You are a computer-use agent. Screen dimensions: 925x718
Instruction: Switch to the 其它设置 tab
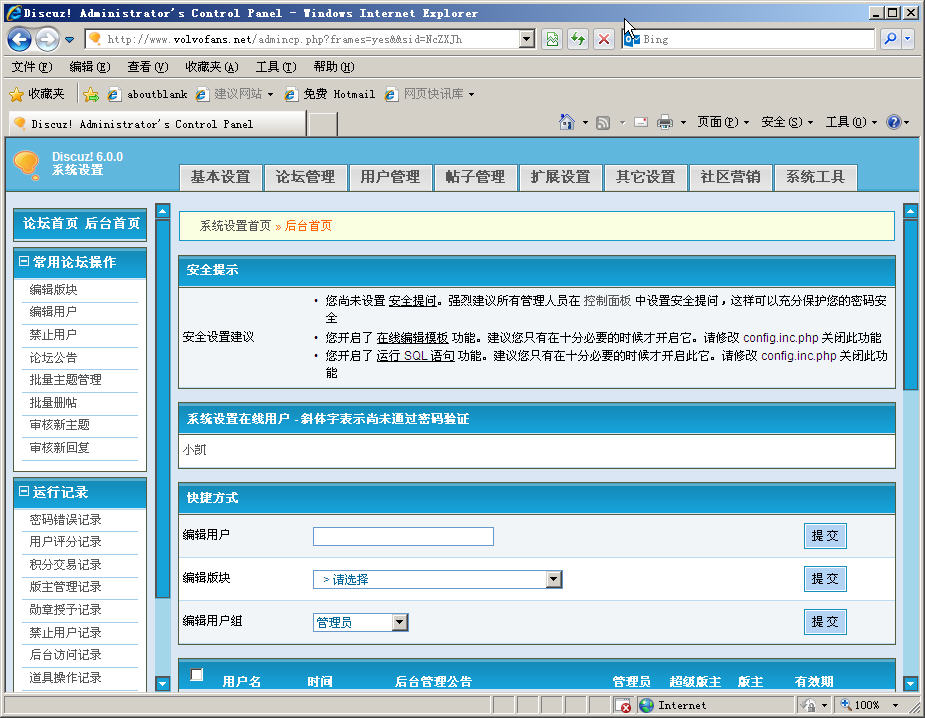646,177
